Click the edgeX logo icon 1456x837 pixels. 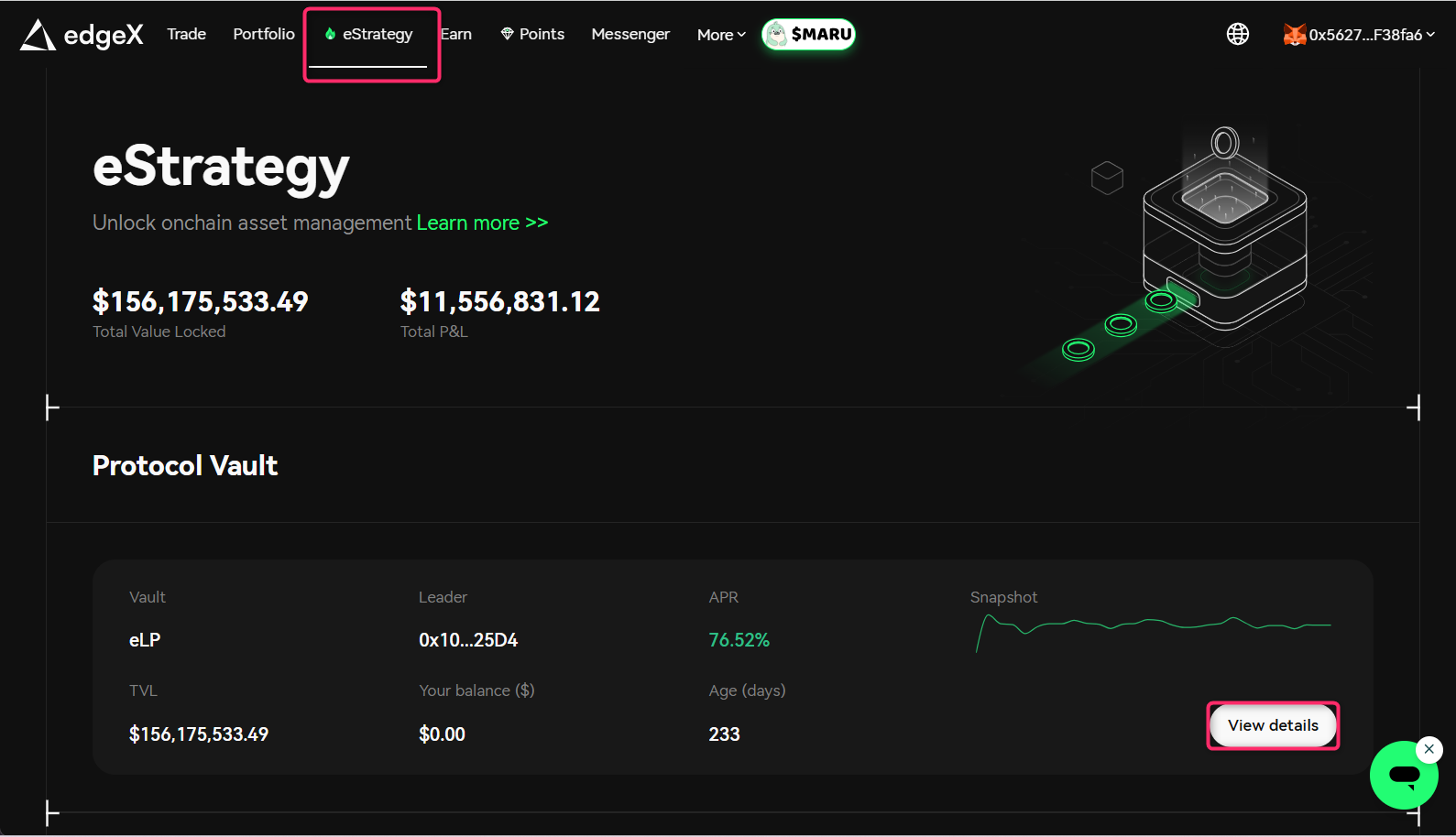[38, 35]
